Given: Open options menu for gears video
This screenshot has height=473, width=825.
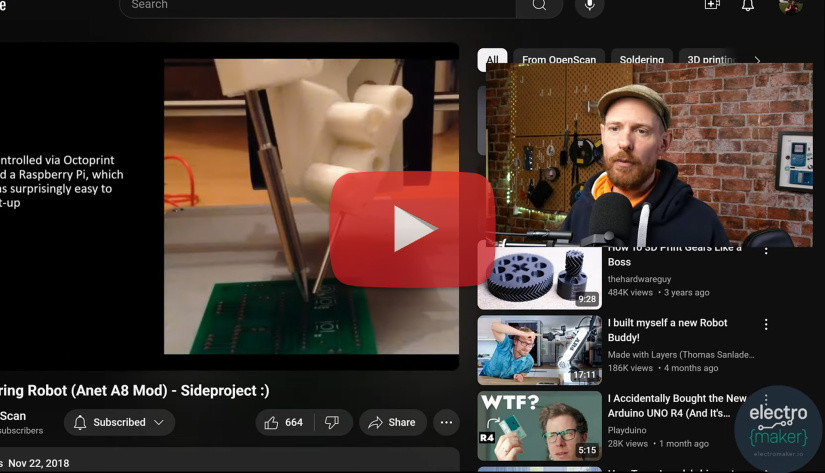Looking at the screenshot, I should coord(766,251).
